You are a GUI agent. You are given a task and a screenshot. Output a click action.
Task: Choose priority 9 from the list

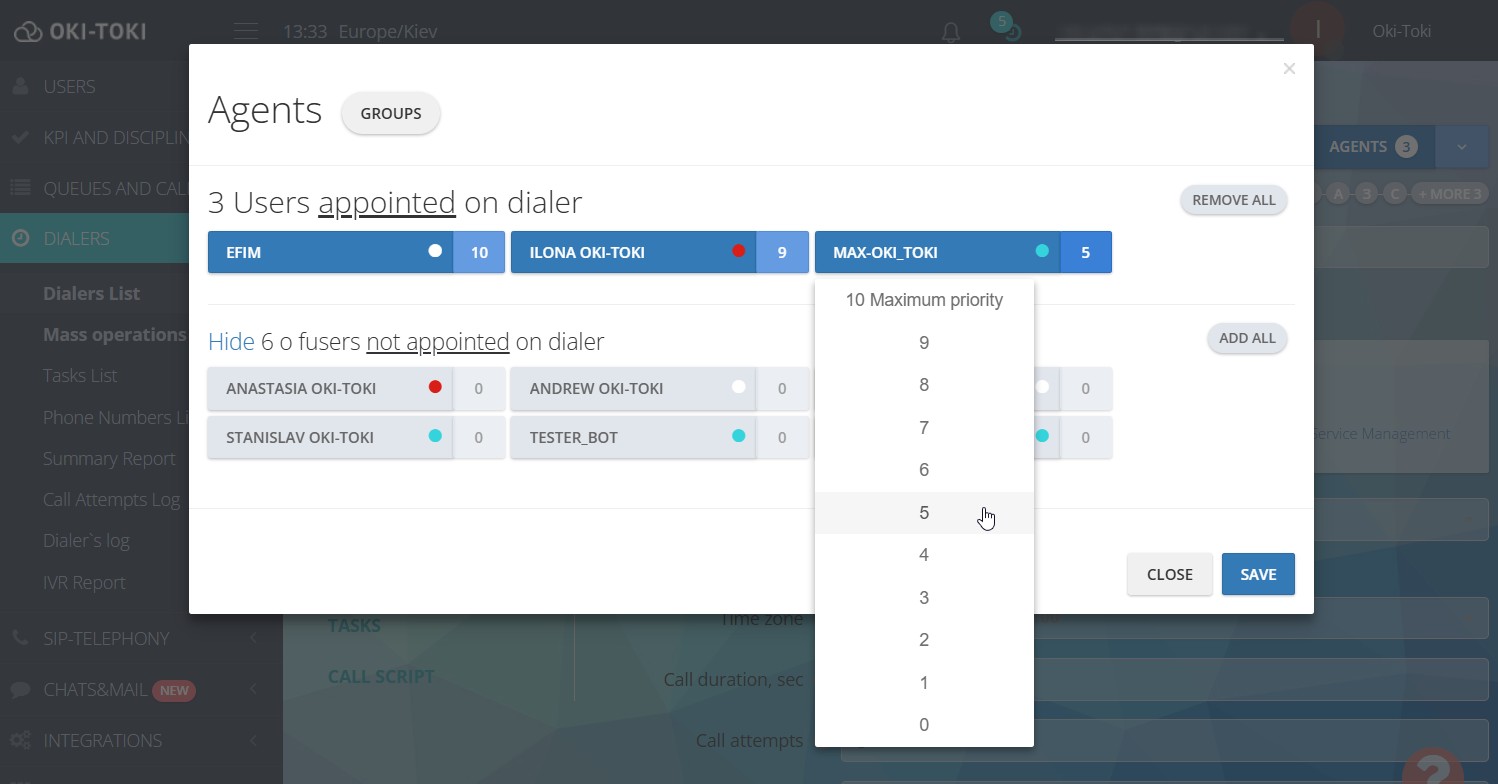pos(924,343)
